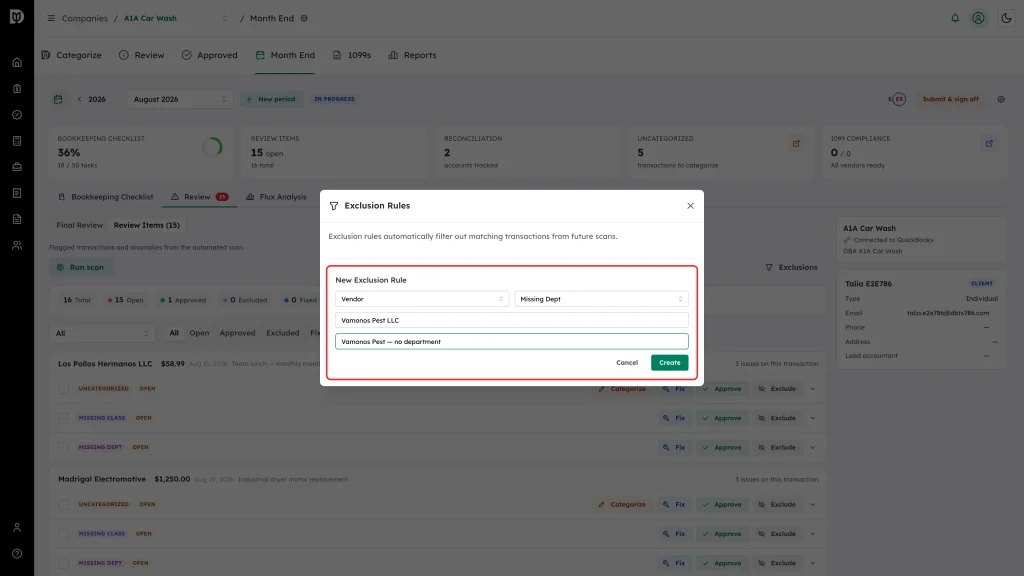This screenshot has width=1024, height=576.
Task: Click the bookkeeping checklist progress ring
Action: [212, 148]
